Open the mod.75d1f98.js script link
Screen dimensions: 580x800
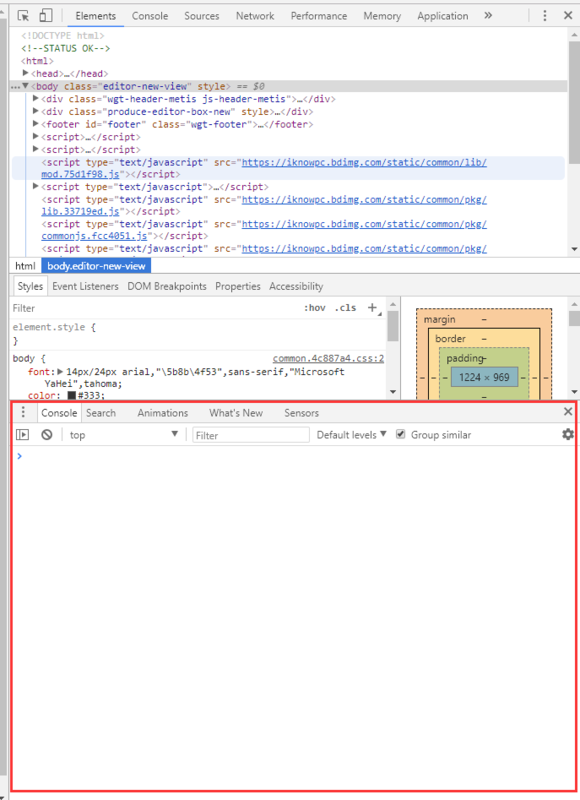coord(81,174)
